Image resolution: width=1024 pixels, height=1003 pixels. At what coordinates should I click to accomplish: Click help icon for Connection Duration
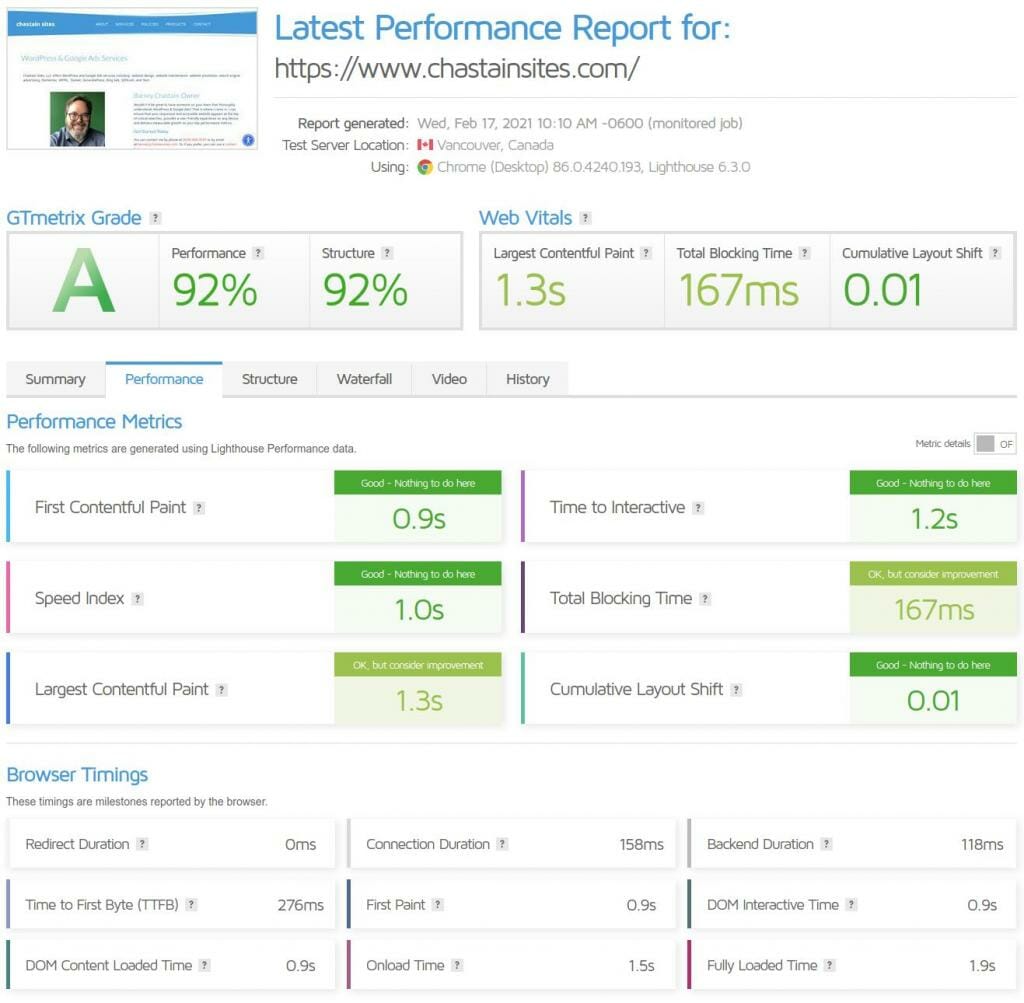click(x=502, y=844)
